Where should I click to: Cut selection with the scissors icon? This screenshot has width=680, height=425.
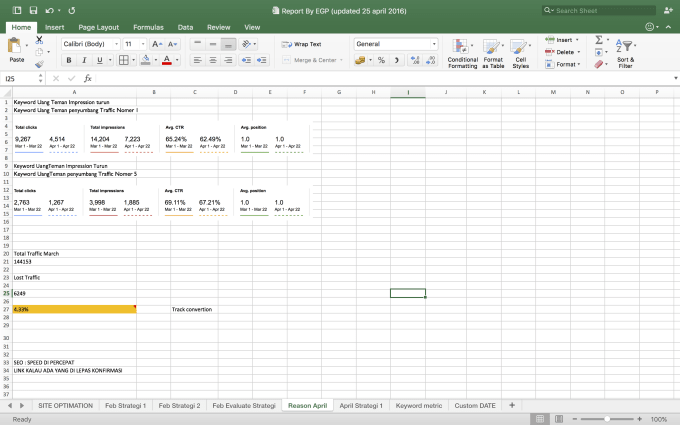click(x=39, y=40)
